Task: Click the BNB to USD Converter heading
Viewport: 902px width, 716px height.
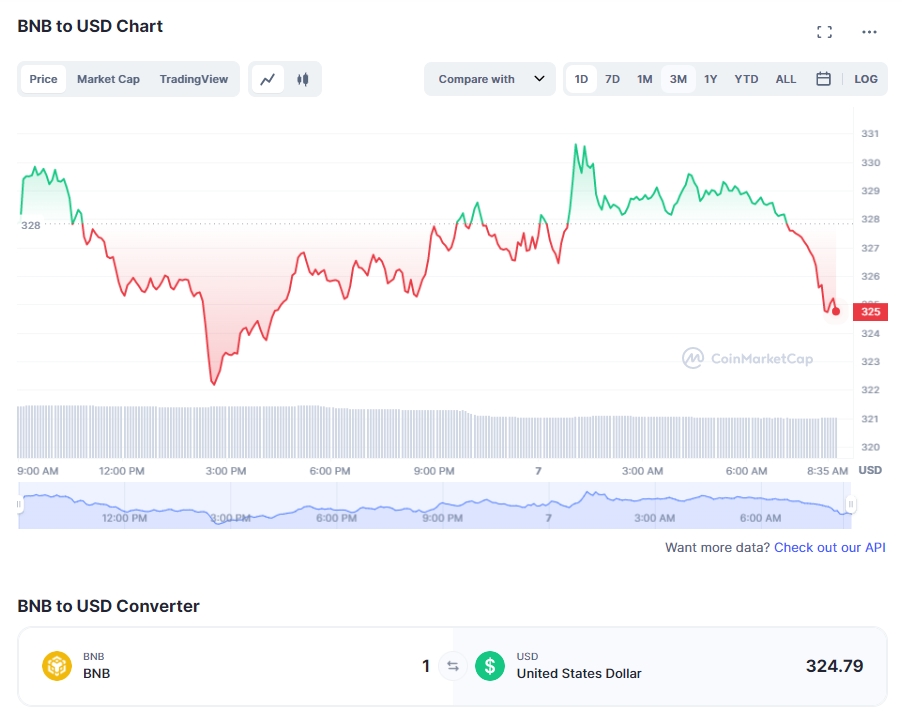Action: click(108, 606)
